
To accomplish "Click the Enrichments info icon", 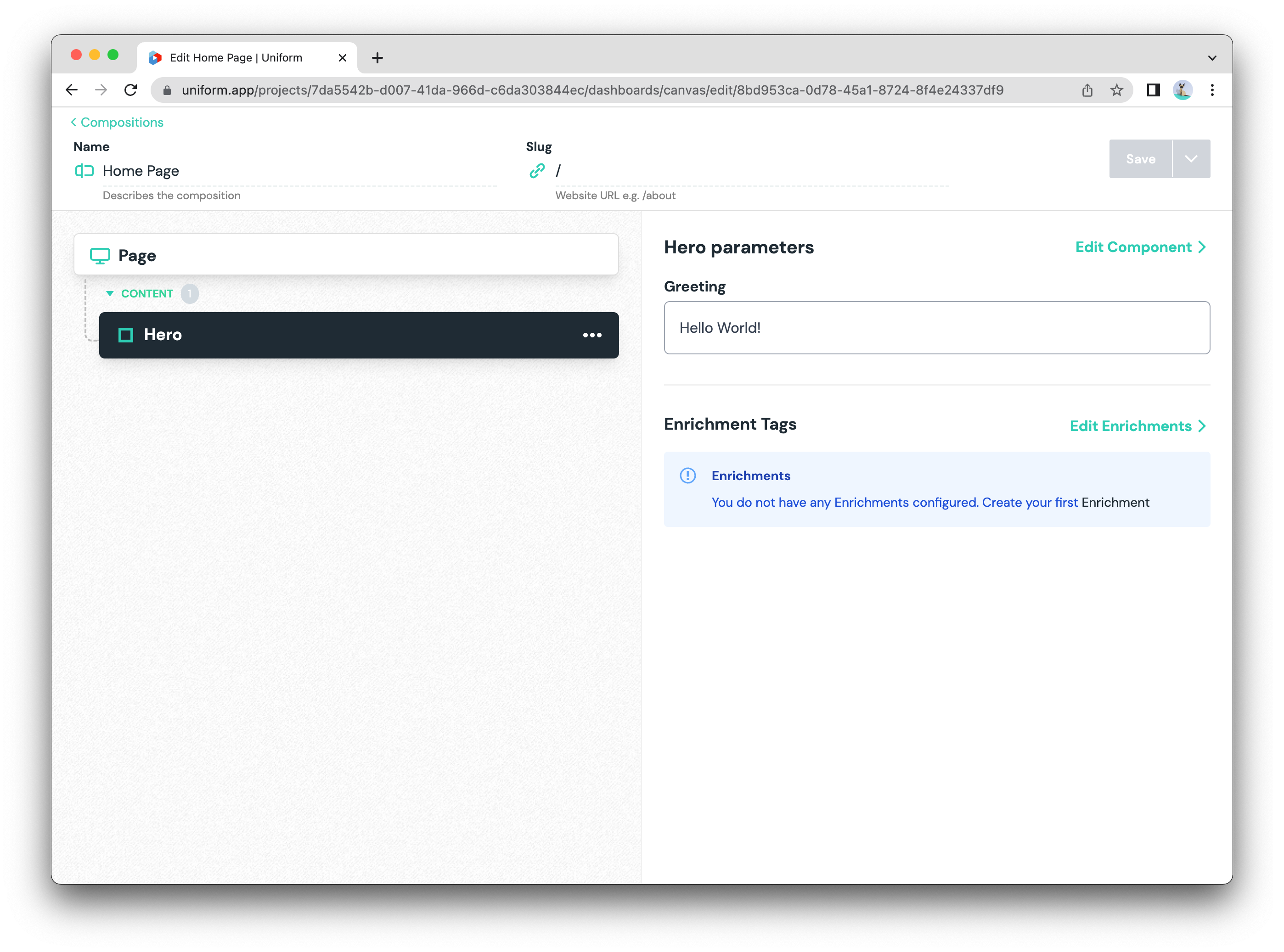I will (687, 476).
